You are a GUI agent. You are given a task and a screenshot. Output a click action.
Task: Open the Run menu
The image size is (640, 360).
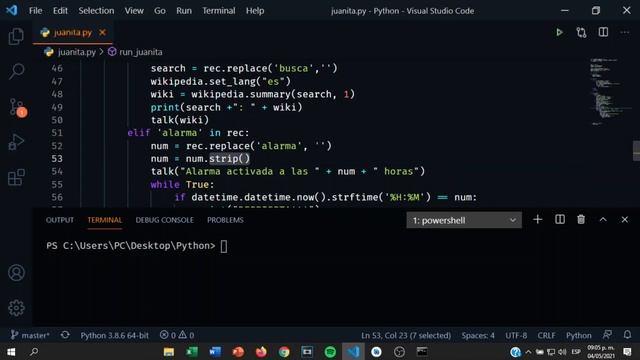coord(184,11)
